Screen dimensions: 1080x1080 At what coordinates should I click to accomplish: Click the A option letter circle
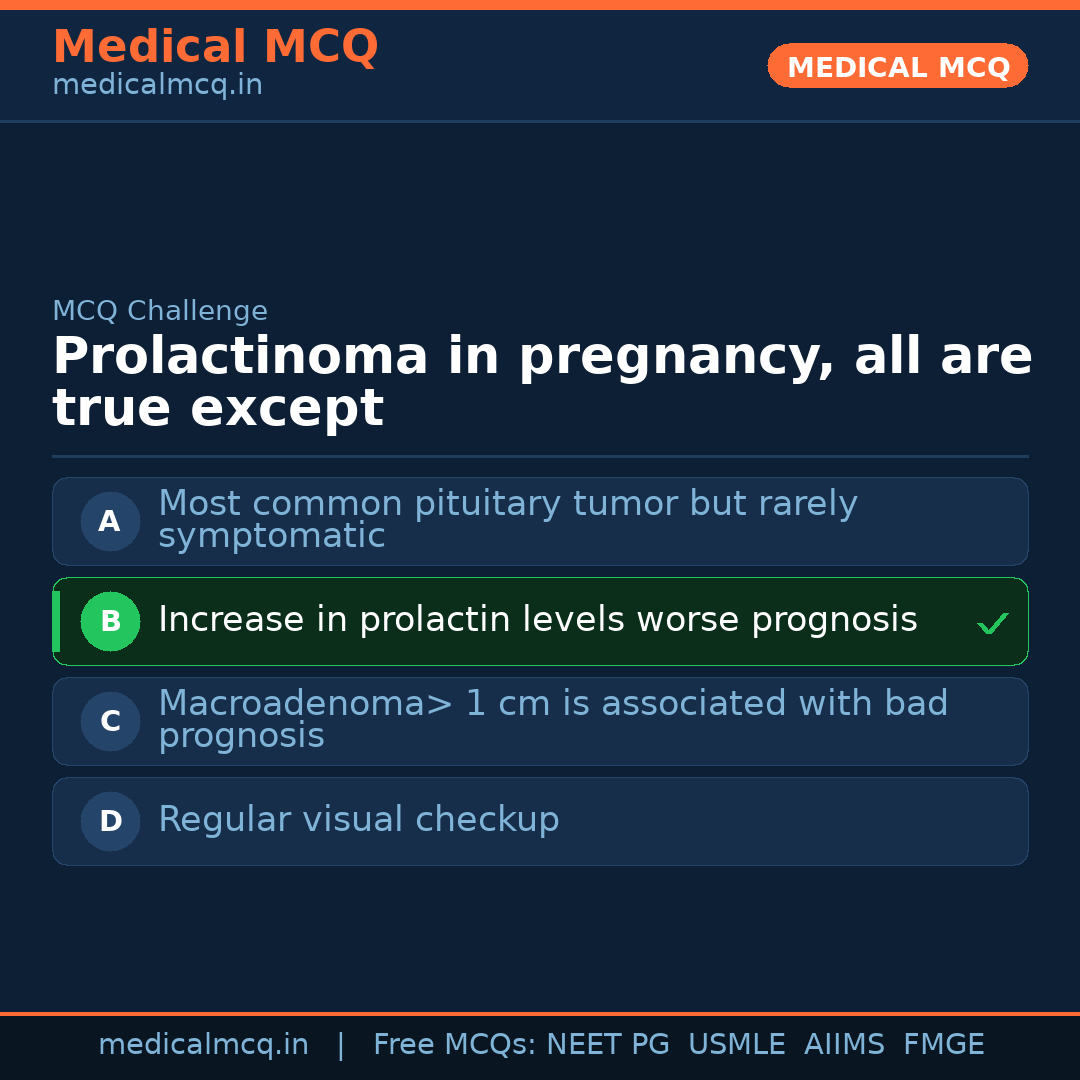pos(110,521)
